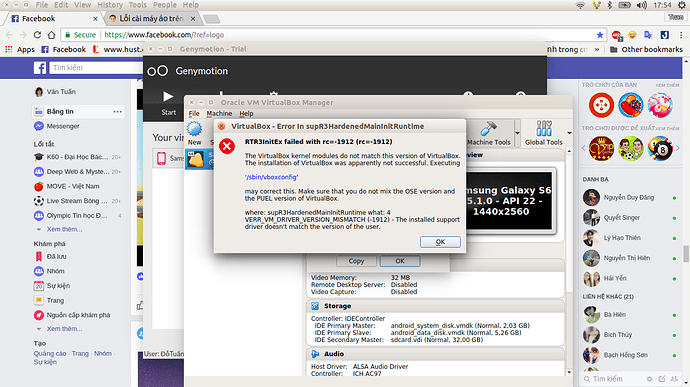The width and height of the screenshot is (690, 387).
Task: Open Global Tools in VirtualBox toolbar
Action: click(543, 133)
